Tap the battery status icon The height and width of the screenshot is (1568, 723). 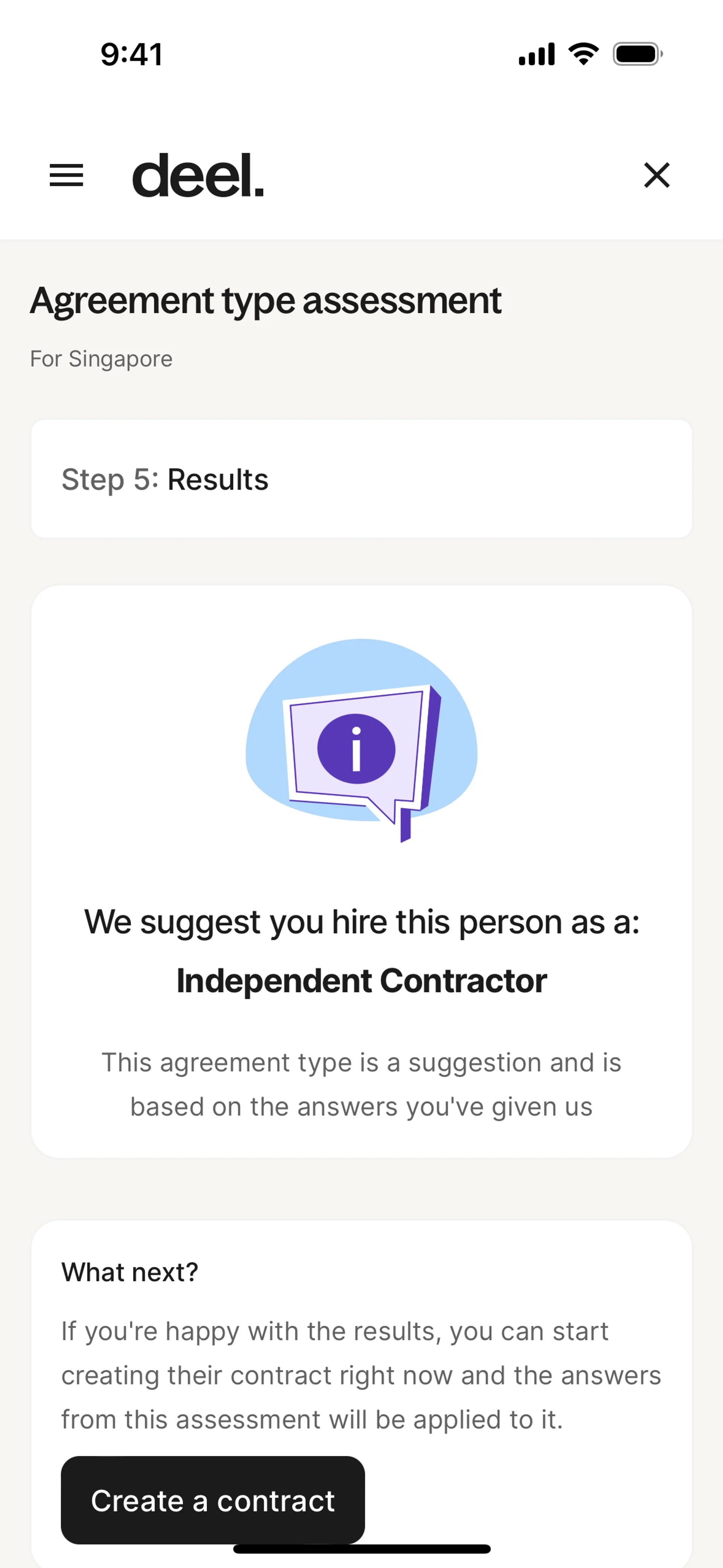(x=638, y=54)
